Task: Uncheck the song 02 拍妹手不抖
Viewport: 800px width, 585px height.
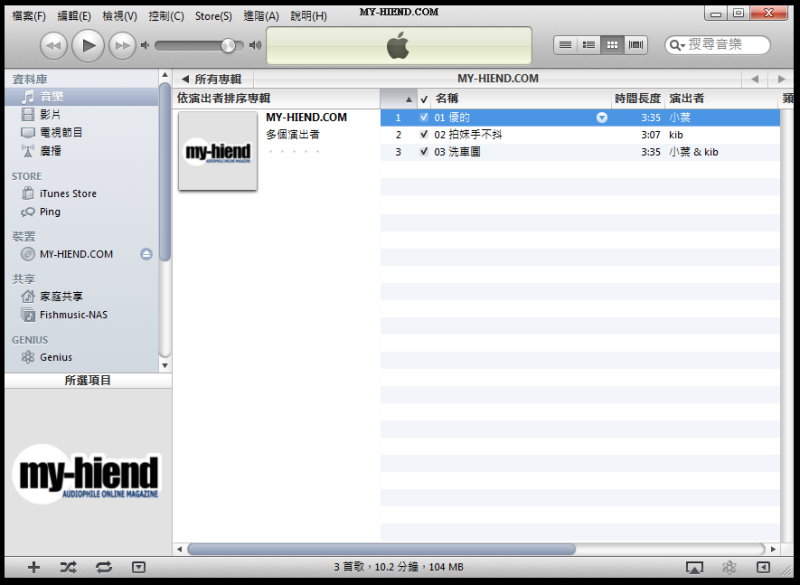Action: point(424,135)
